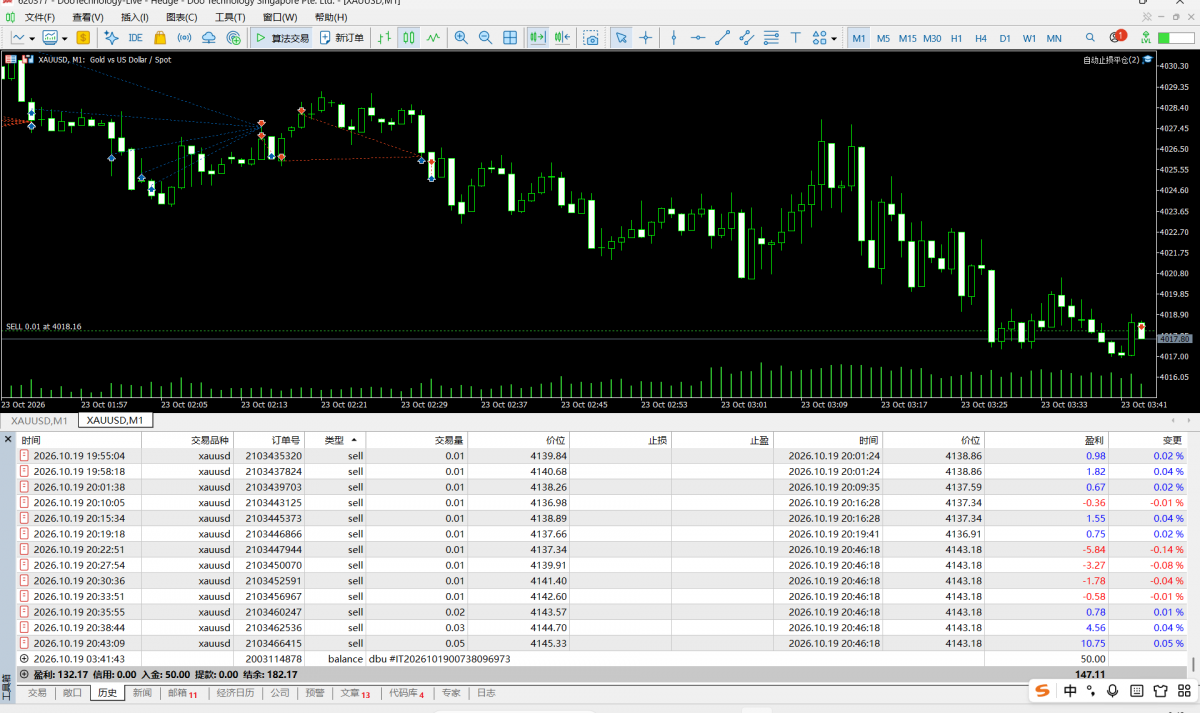Switch chart to bar chart style
Image resolution: width=1200 pixels, height=713 pixels.
click(384, 38)
